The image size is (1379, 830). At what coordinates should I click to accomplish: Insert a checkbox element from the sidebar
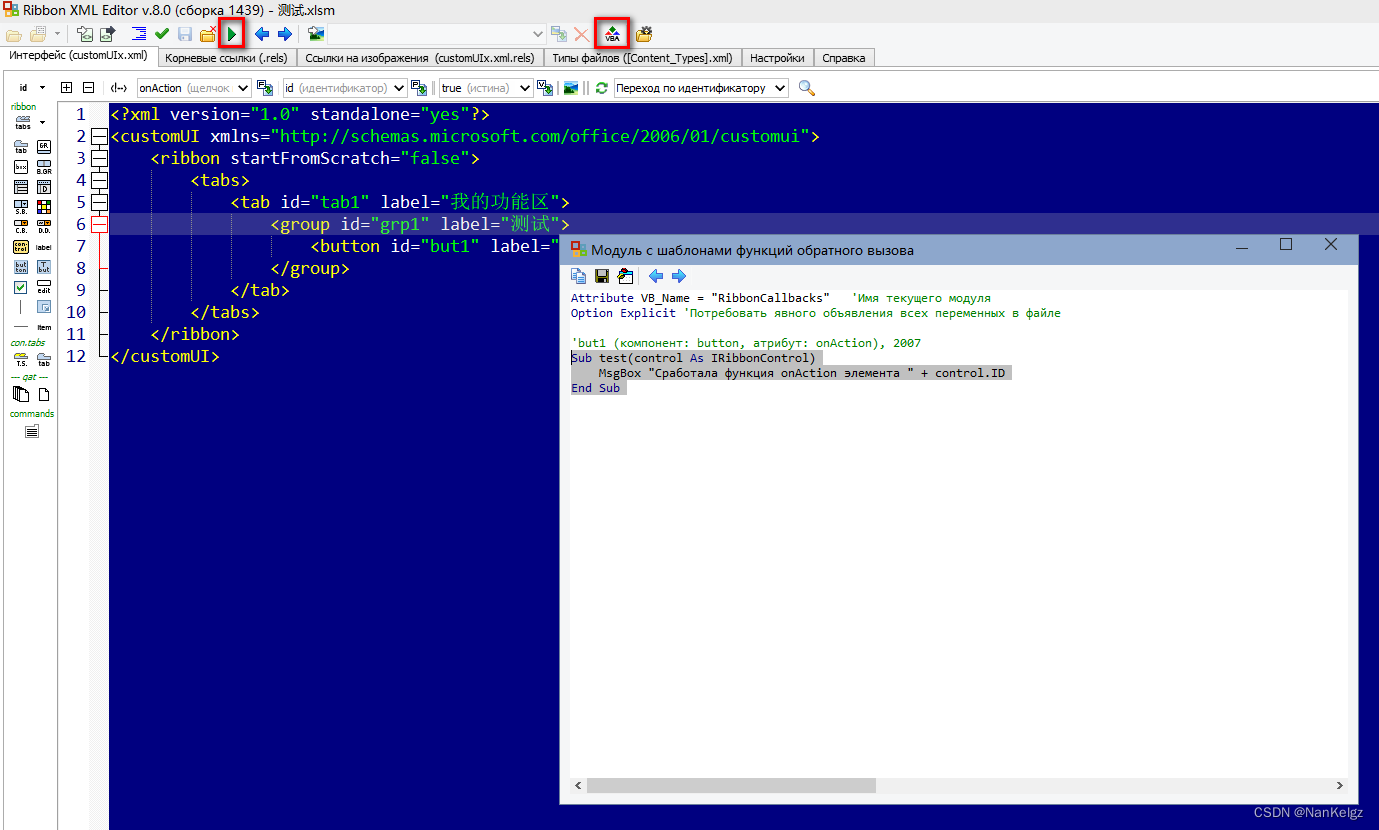click(x=21, y=287)
